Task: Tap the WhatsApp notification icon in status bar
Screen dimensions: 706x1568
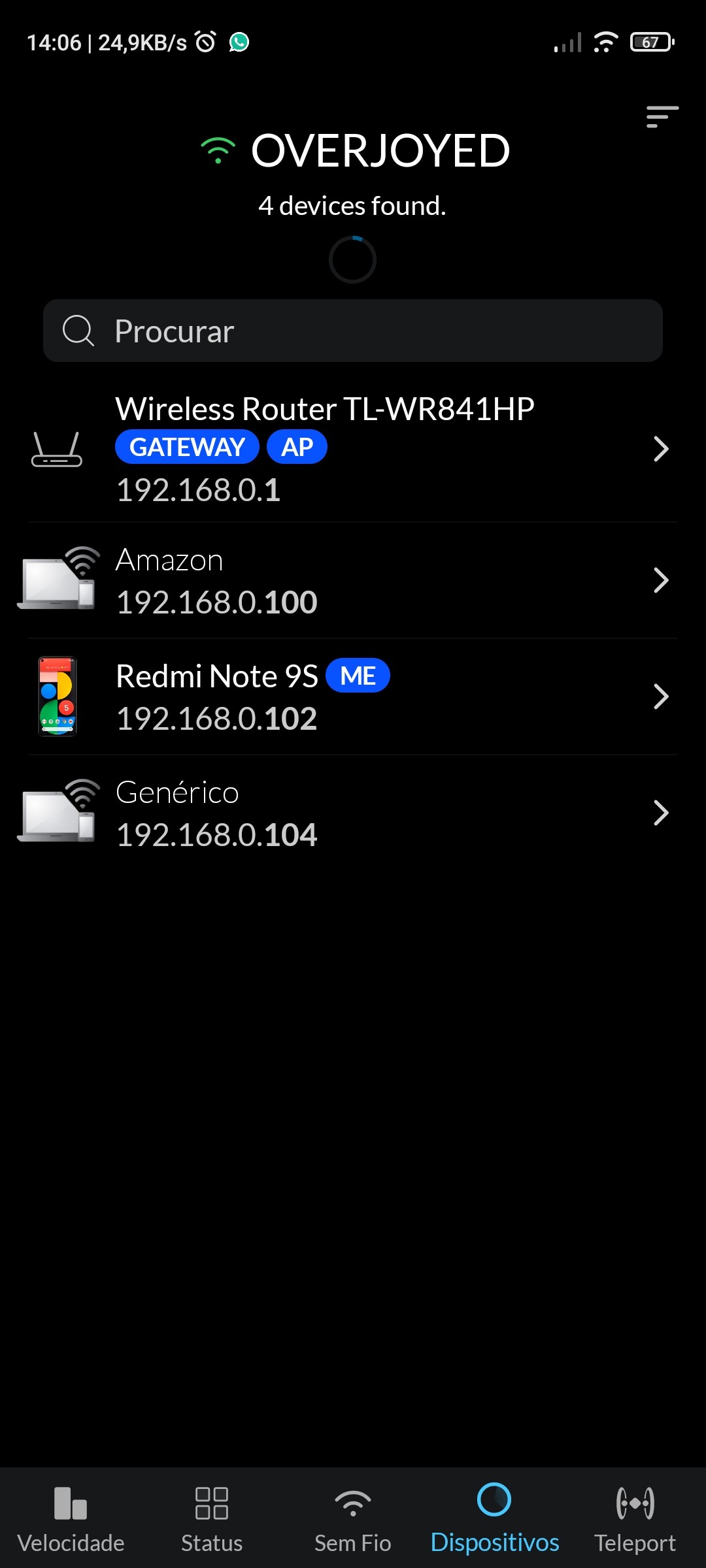Action: 239,42
